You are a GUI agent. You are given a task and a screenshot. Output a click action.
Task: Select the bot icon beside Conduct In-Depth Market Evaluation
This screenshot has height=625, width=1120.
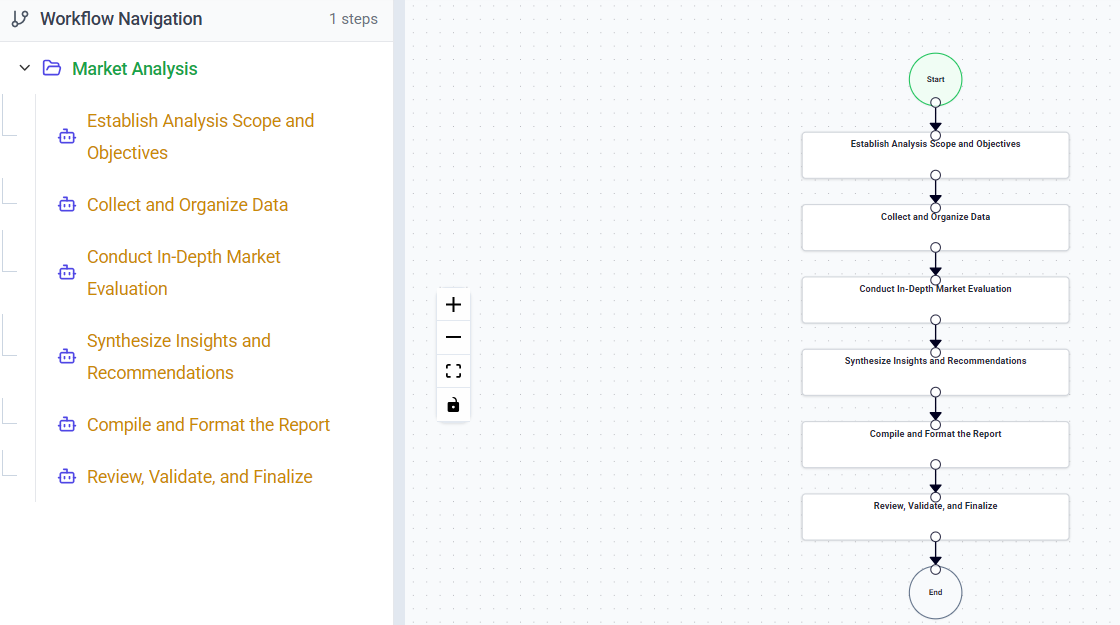click(66, 272)
